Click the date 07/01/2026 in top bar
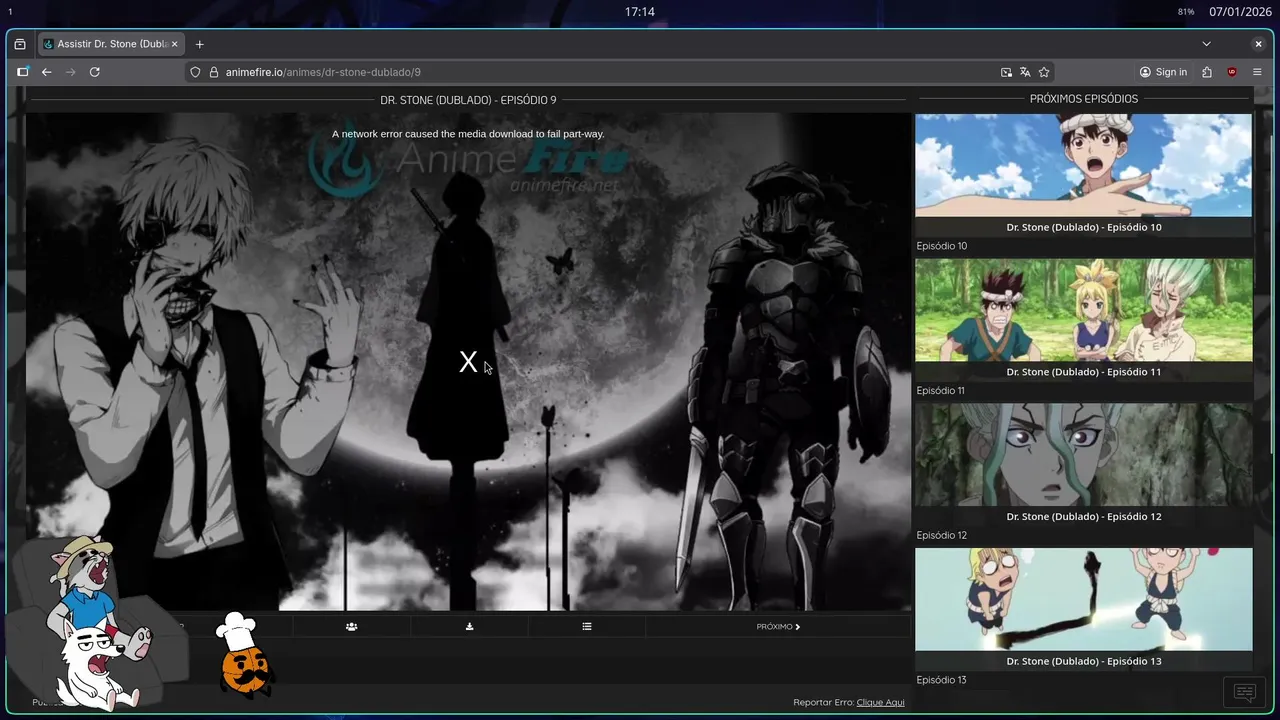The width and height of the screenshot is (1280, 720). coord(1240,12)
